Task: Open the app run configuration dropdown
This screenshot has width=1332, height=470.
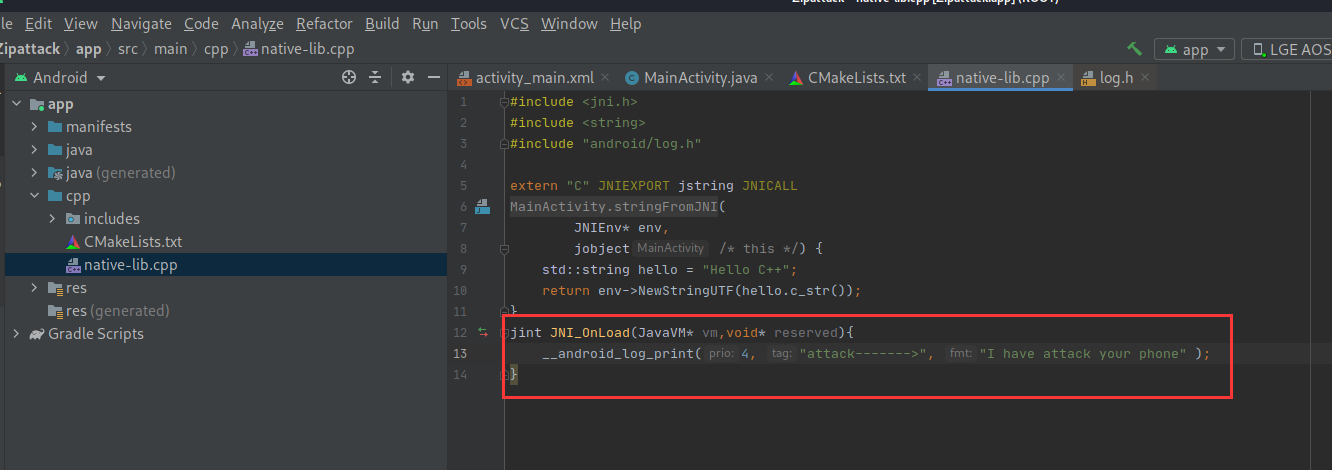Action: [x=1194, y=49]
